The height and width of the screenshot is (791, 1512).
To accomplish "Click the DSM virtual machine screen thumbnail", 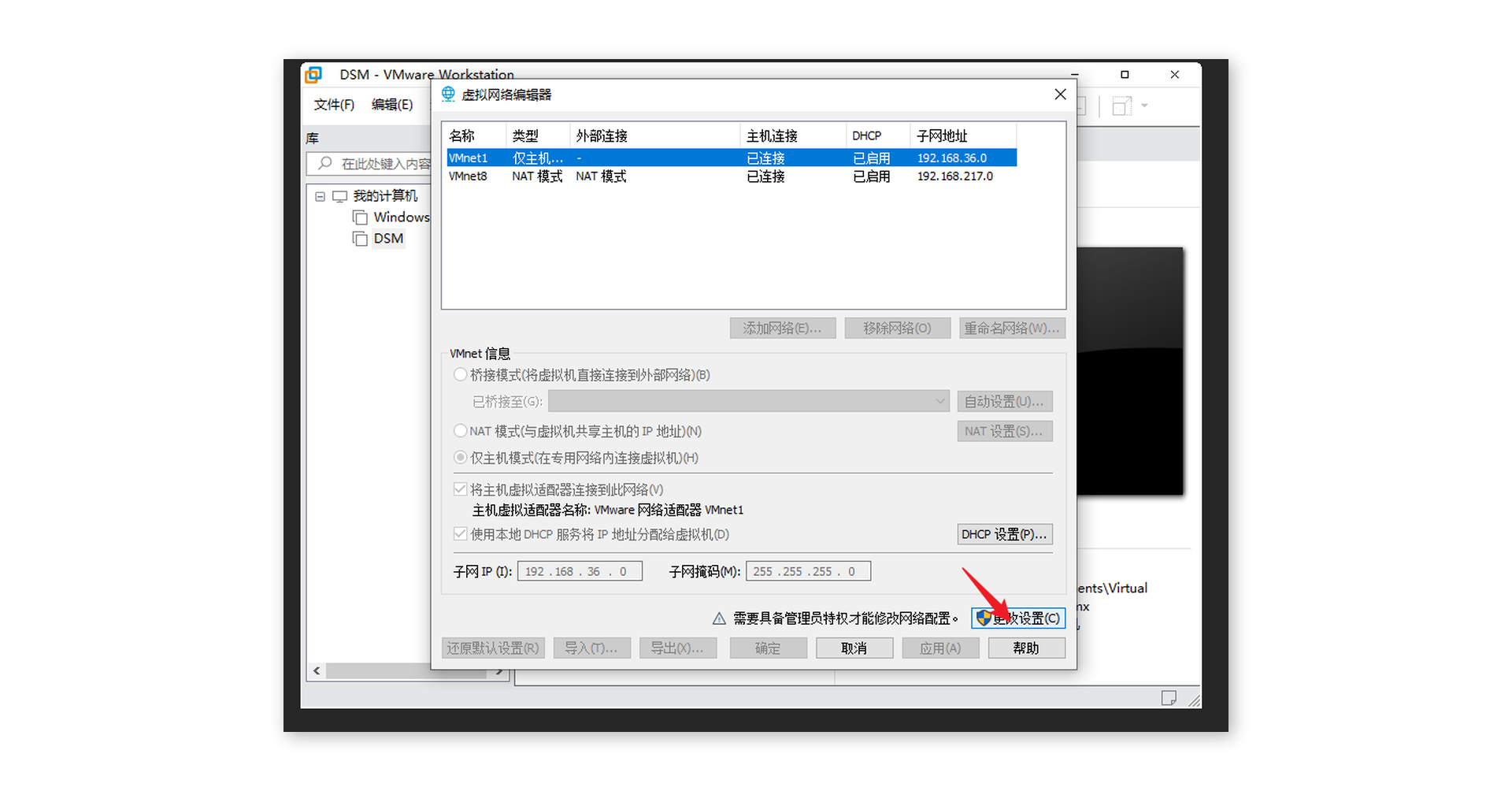I will pos(1130,371).
